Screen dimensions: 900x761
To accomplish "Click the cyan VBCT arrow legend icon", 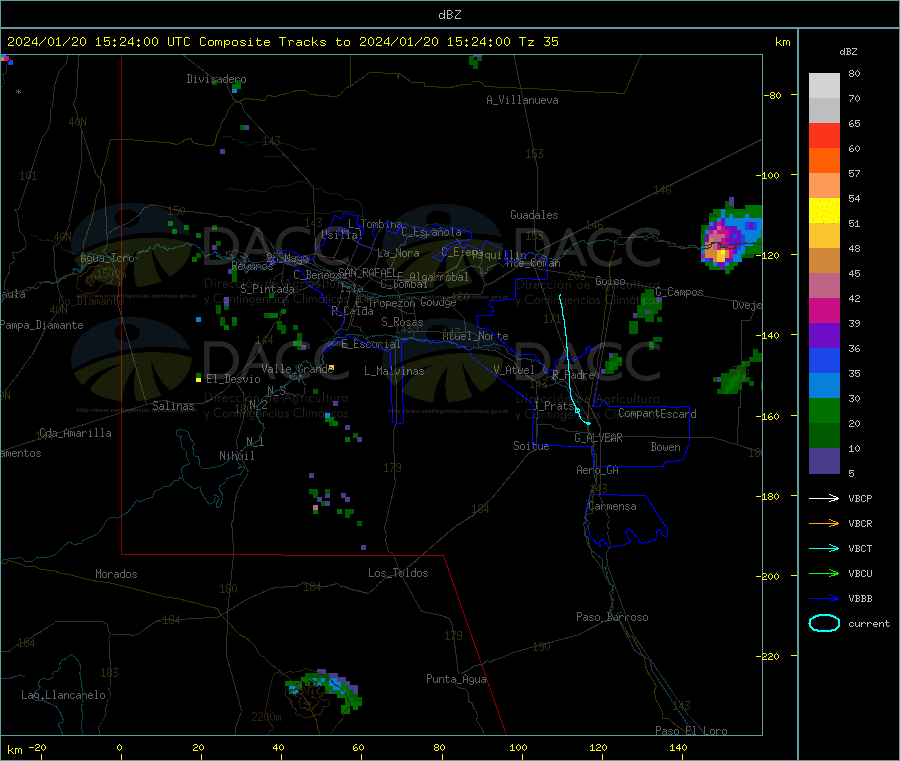I will point(824,548).
